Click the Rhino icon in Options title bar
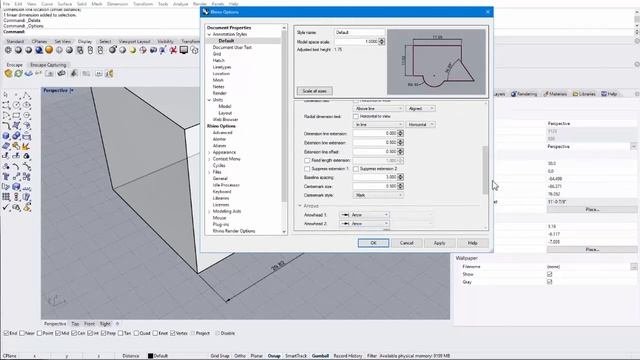640x360 pixels. (206, 12)
